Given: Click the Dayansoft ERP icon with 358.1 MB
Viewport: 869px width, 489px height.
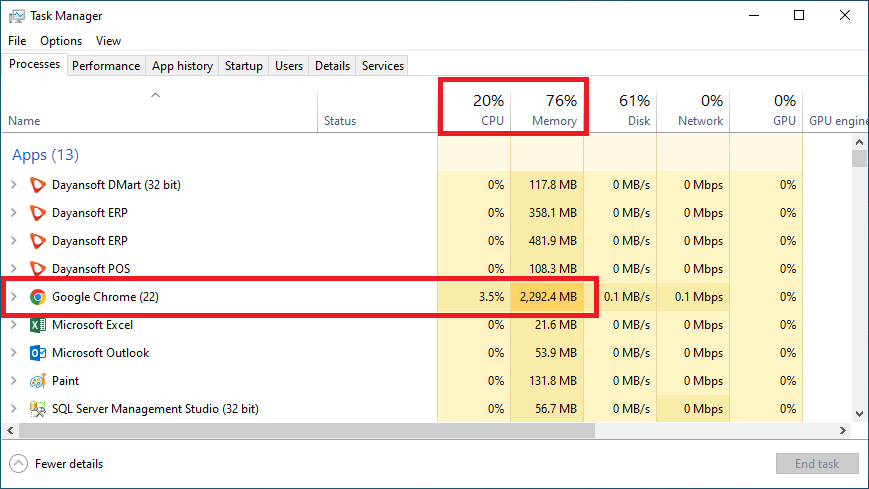Looking at the screenshot, I should tap(38, 213).
